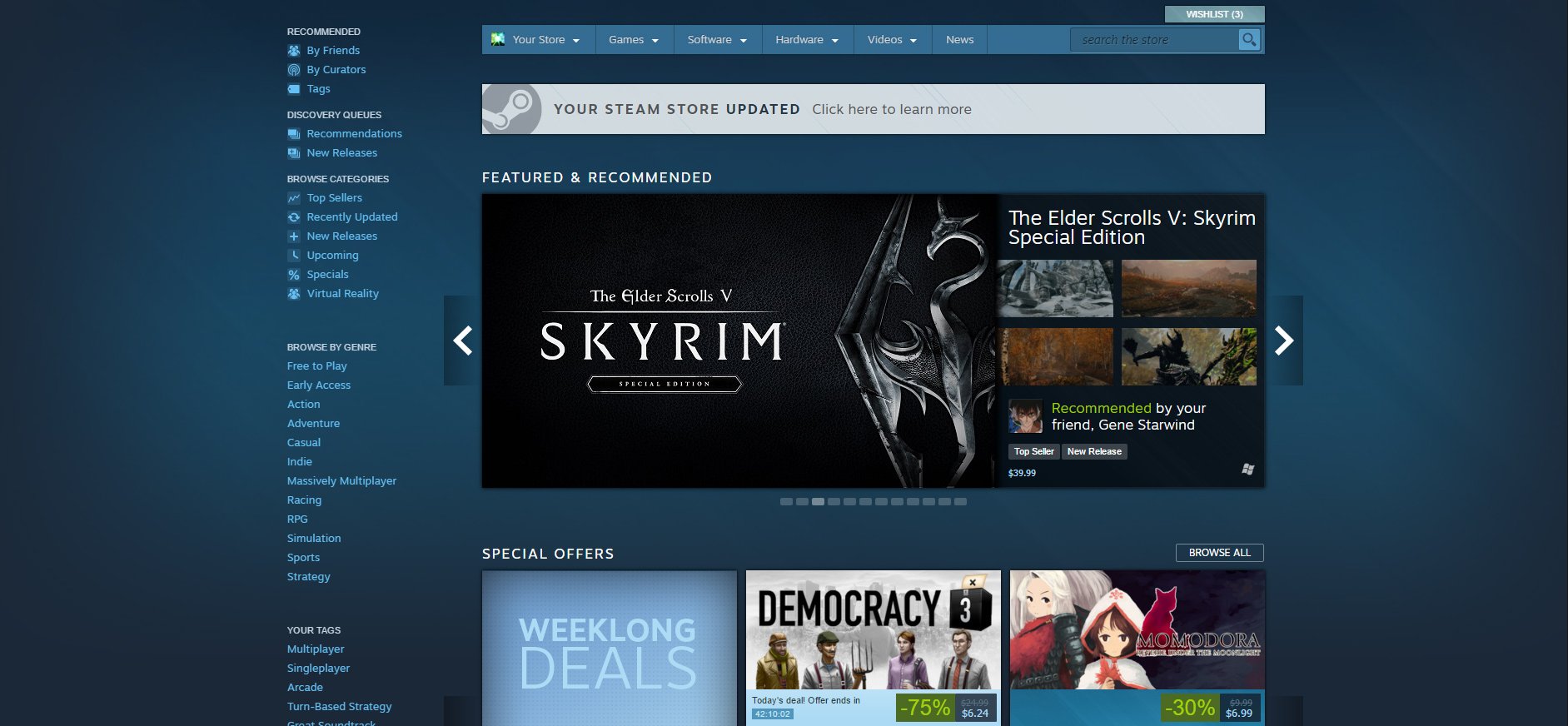This screenshot has width=1568, height=726.
Task: Click the Specials percent icon
Action: (x=294, y=275)
